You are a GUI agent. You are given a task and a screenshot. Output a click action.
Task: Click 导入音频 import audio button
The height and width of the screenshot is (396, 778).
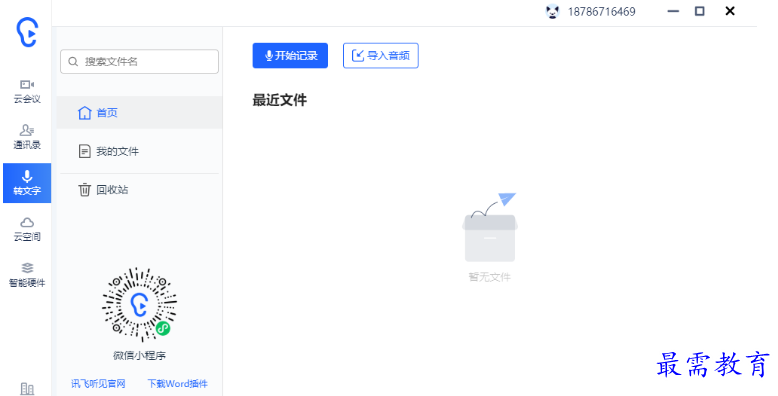(381, 56)
